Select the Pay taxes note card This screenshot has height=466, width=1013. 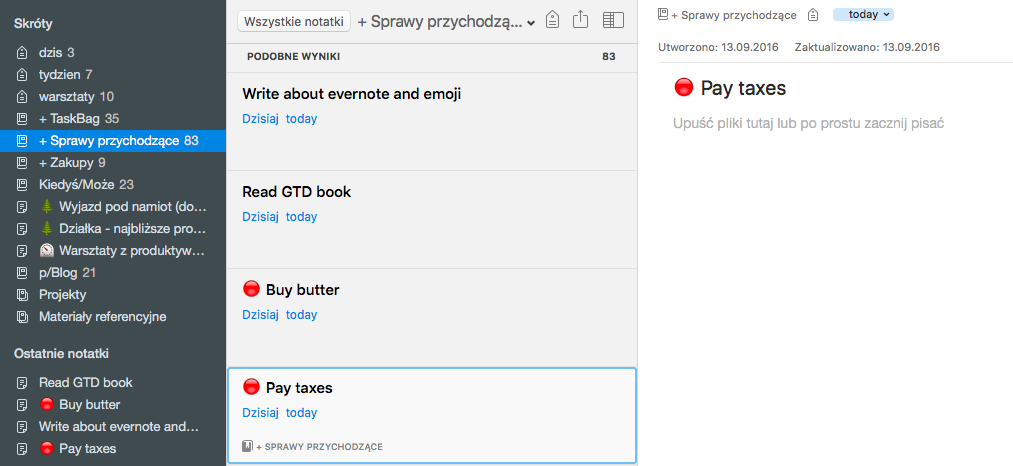[432, 416]
